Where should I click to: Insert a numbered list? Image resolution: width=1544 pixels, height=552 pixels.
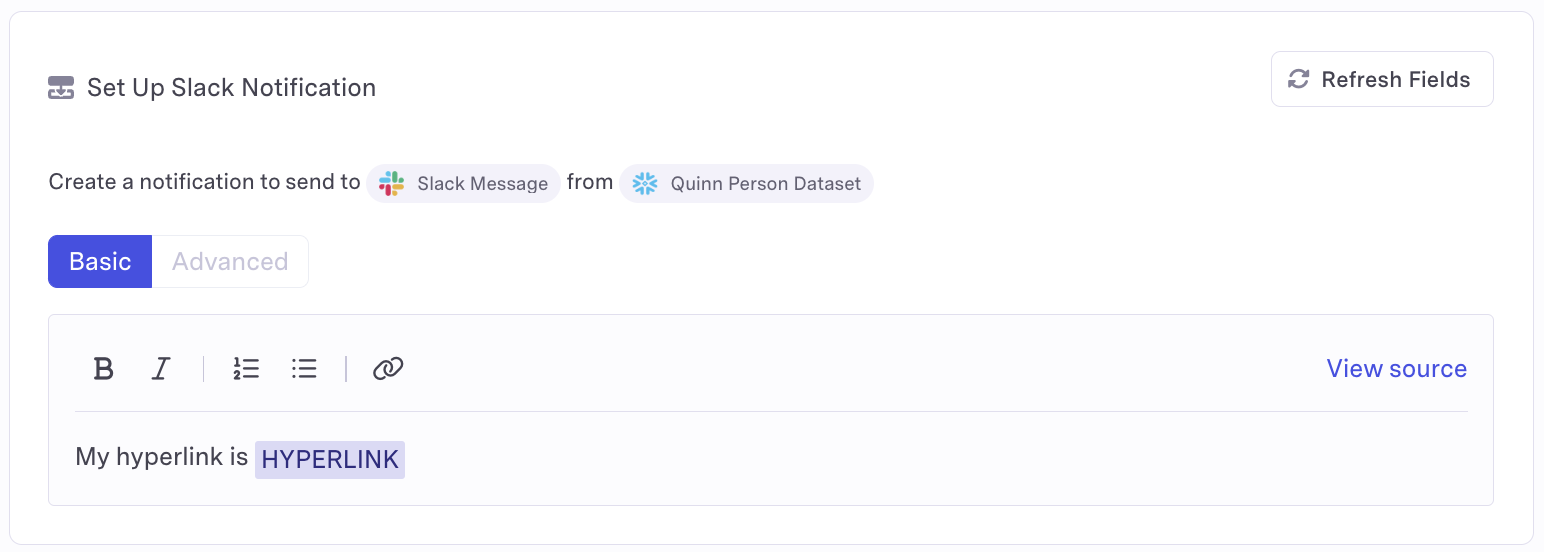pyautogui.click(x=246, y=369)
